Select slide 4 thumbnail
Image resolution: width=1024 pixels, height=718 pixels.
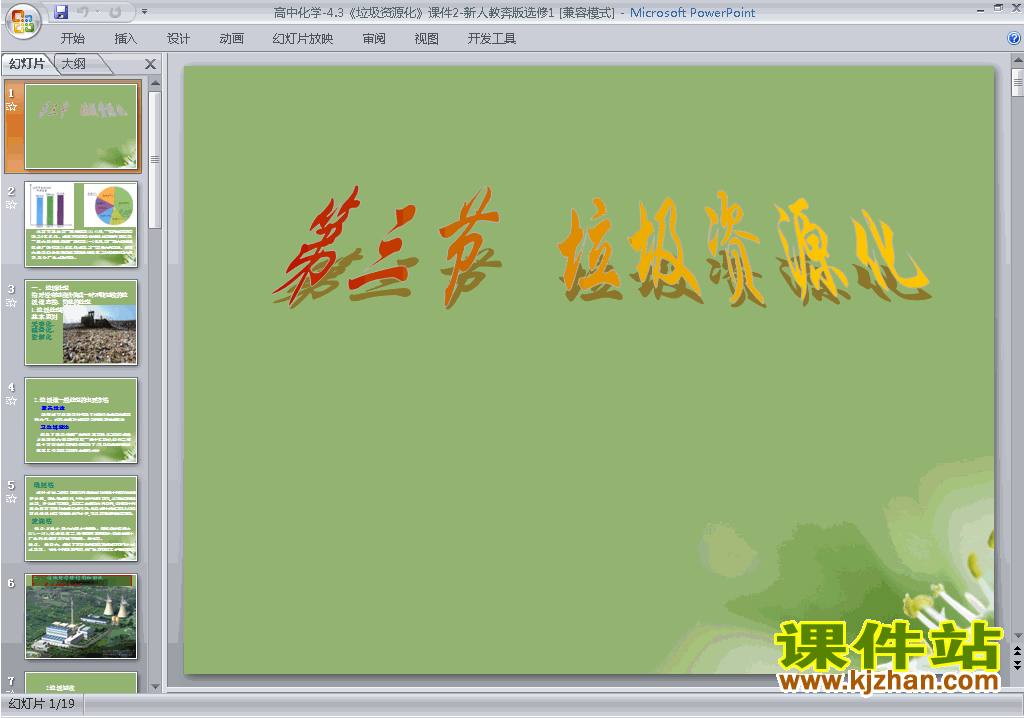81,420
